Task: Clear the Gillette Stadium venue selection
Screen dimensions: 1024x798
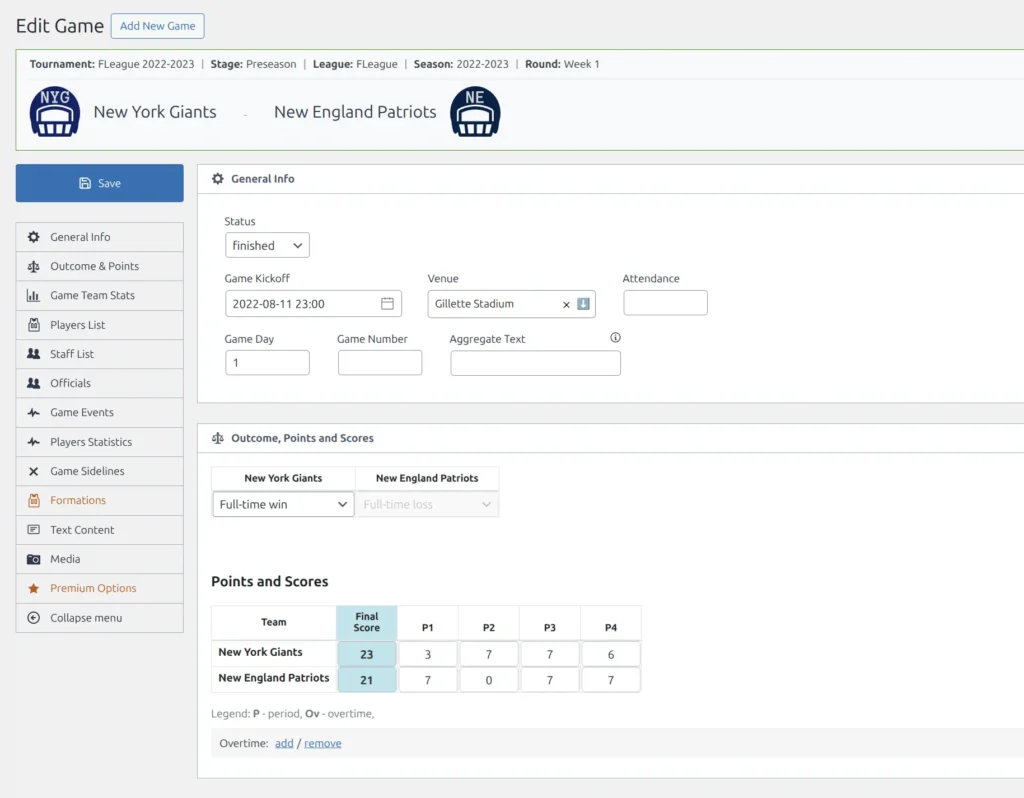Action: 566,304
